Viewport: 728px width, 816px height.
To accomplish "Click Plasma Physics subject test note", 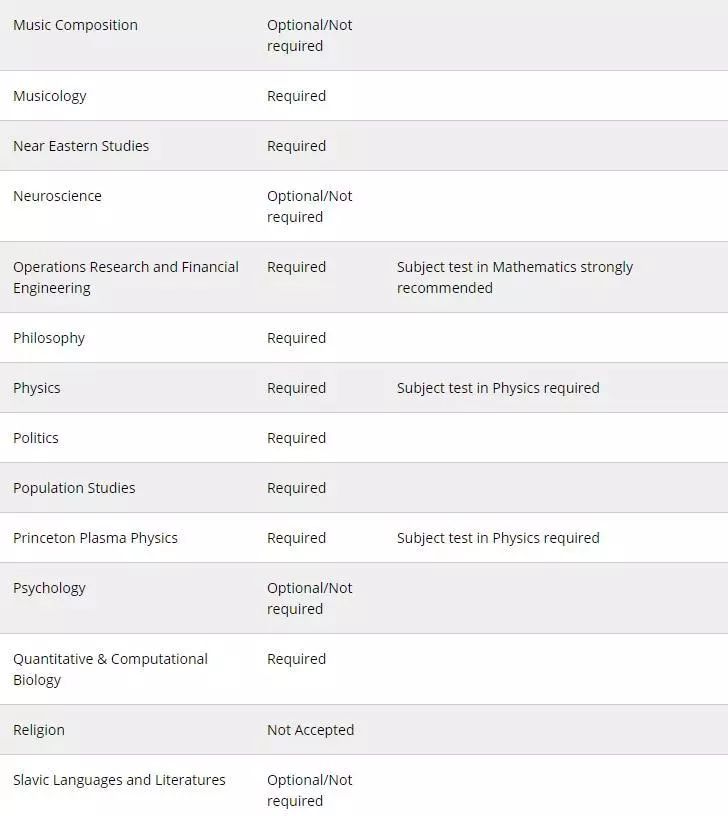I will click(498, 538).
